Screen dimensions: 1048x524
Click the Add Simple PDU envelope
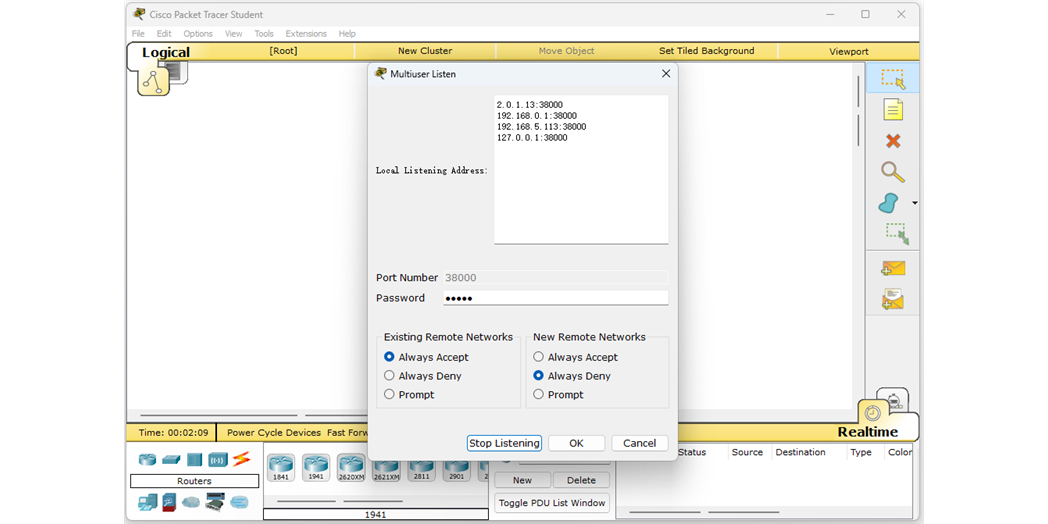892,268
